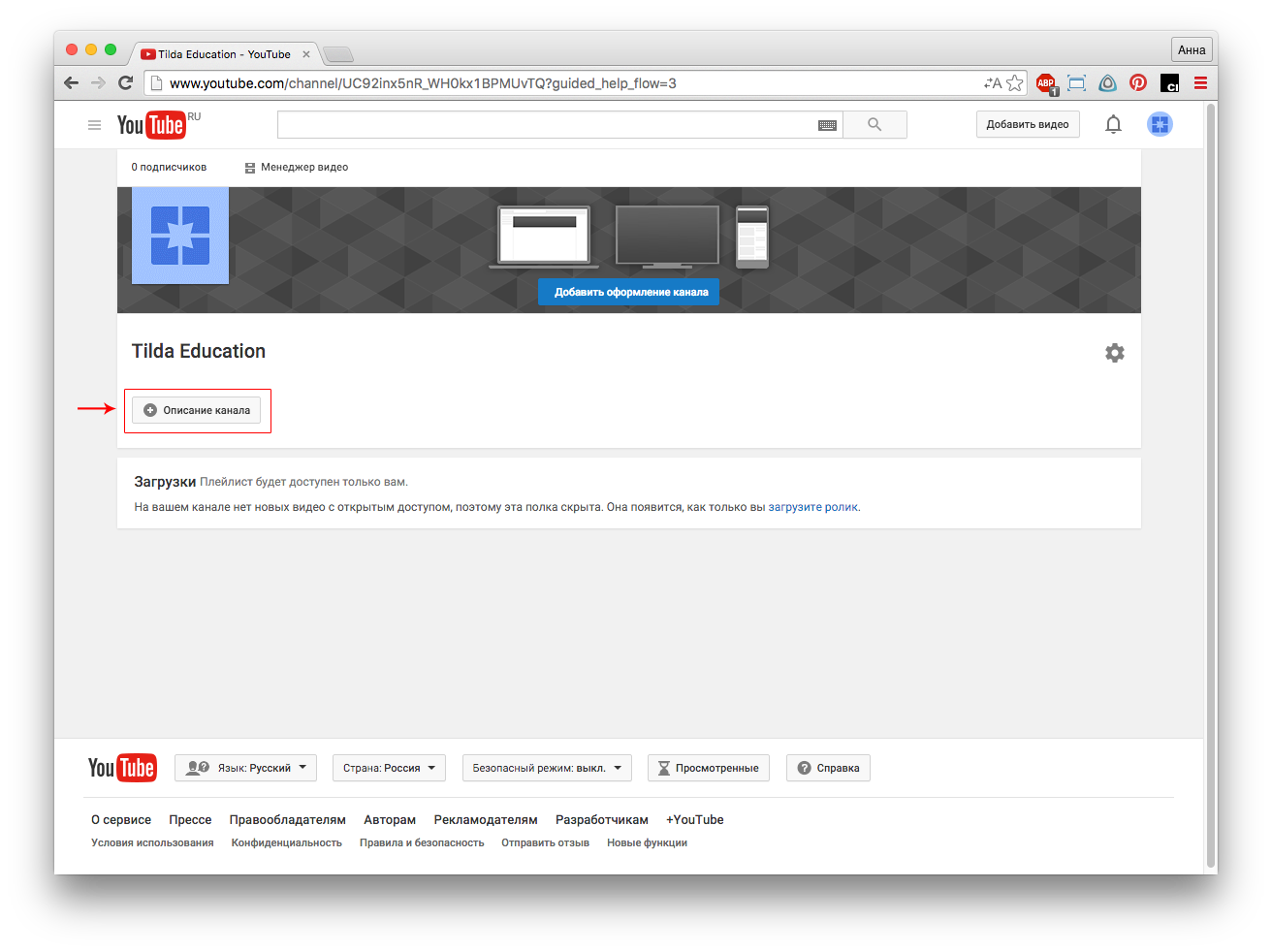This screenshot has width=1272, height=952.
Task: Click the Pinterest extension icon
Action: point(1138,83)
